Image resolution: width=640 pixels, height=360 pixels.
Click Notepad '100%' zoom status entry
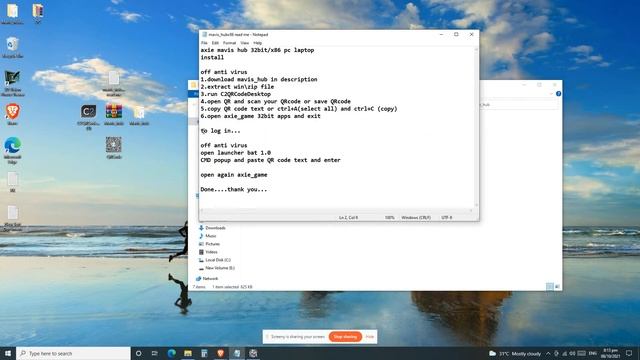(x=390, y=218)
